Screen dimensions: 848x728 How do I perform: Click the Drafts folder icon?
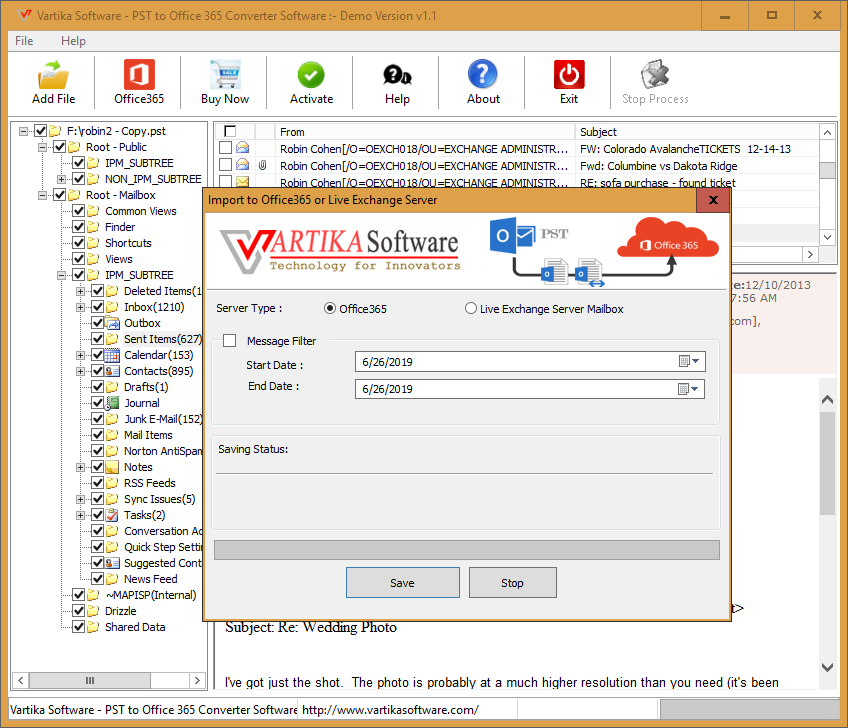tap(112, 387)
